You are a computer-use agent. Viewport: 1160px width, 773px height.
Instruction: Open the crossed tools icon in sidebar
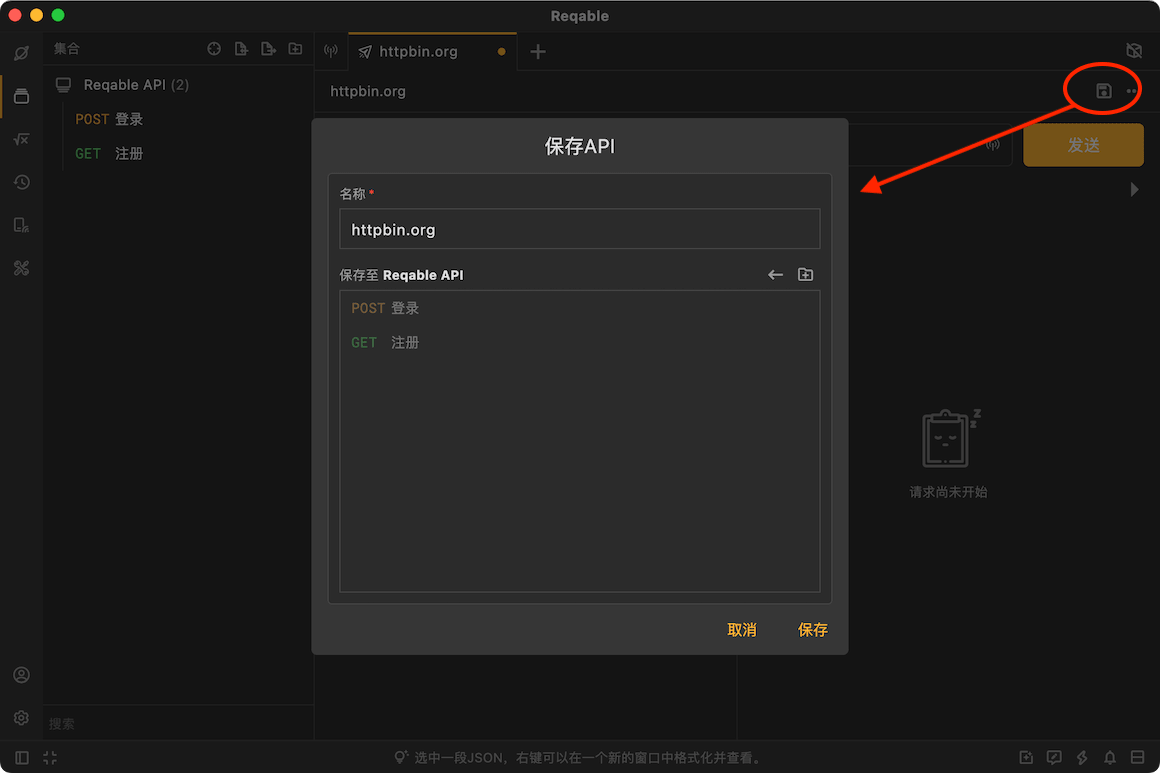(x=21, y=268)
